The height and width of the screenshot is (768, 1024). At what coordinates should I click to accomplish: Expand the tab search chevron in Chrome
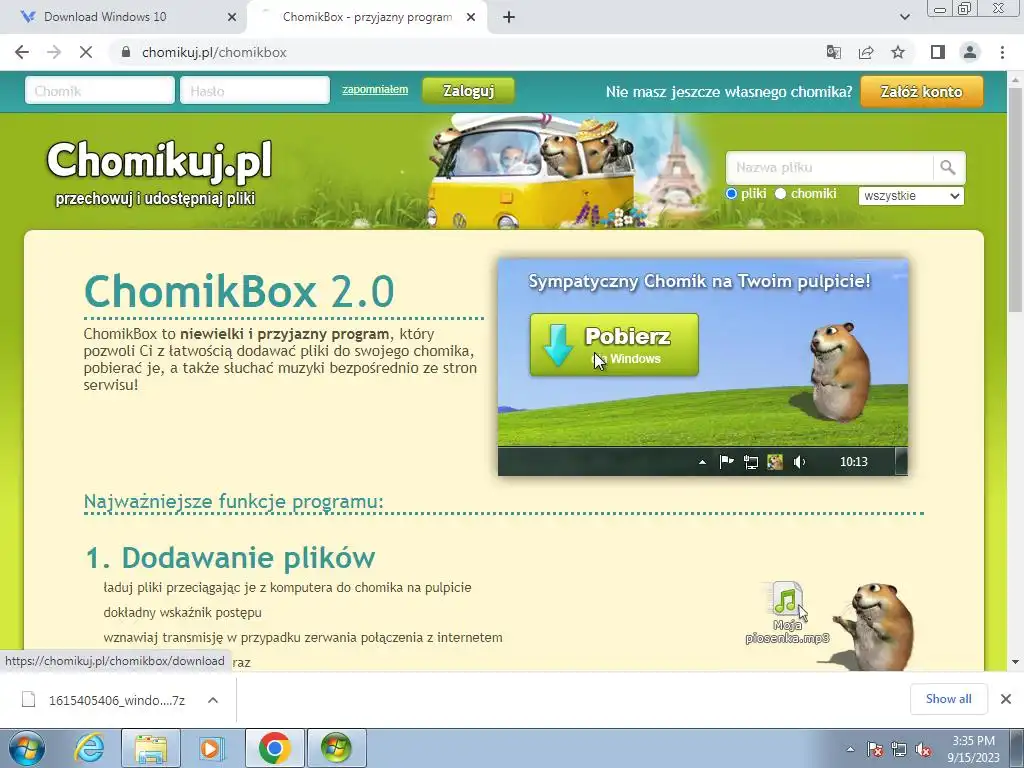pos(904,17)
